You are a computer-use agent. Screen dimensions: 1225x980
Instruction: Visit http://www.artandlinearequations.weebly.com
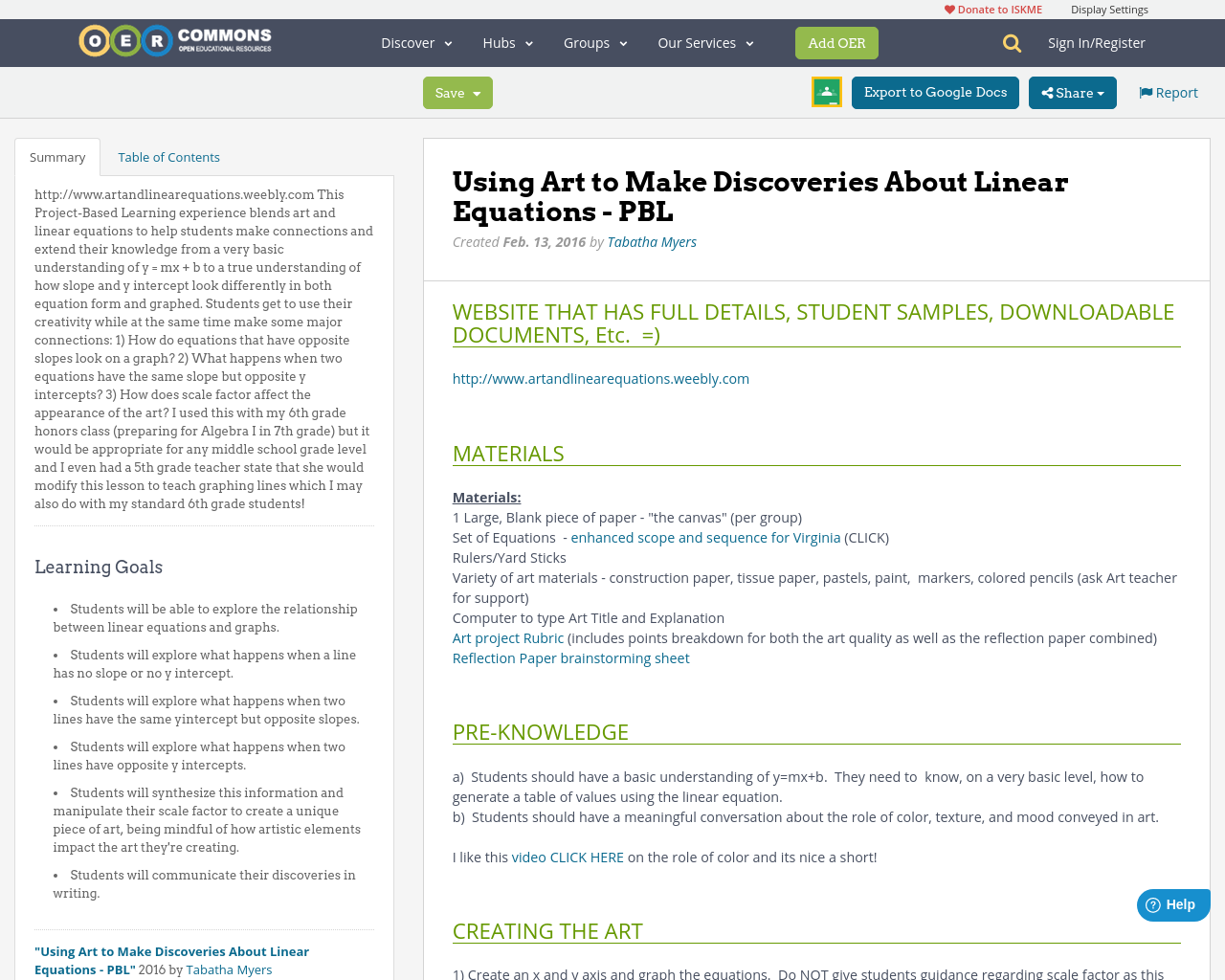pos(600,376)
